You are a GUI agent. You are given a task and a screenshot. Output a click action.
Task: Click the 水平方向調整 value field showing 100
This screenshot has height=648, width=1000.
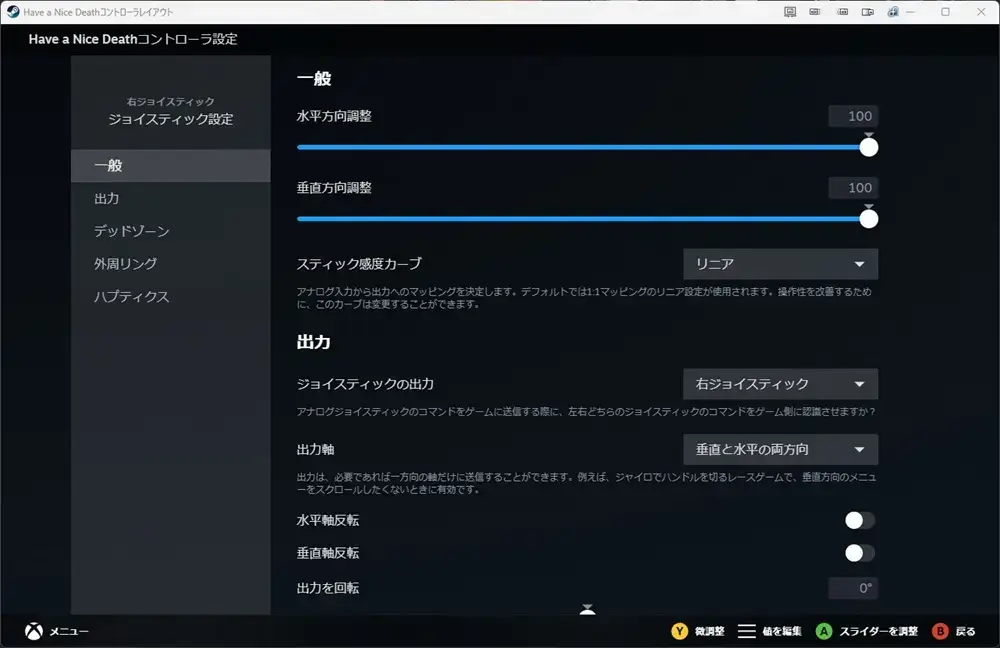(x=853, y=116)
